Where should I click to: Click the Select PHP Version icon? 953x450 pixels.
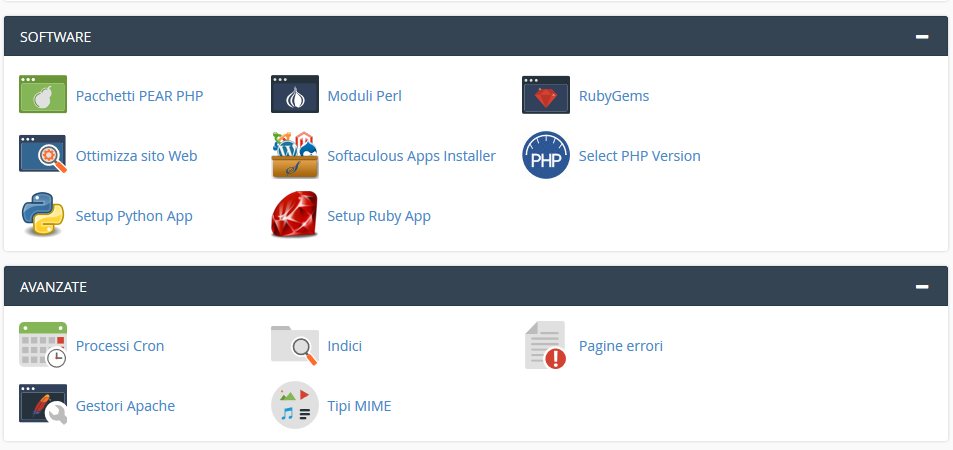[x=546, y=155]
